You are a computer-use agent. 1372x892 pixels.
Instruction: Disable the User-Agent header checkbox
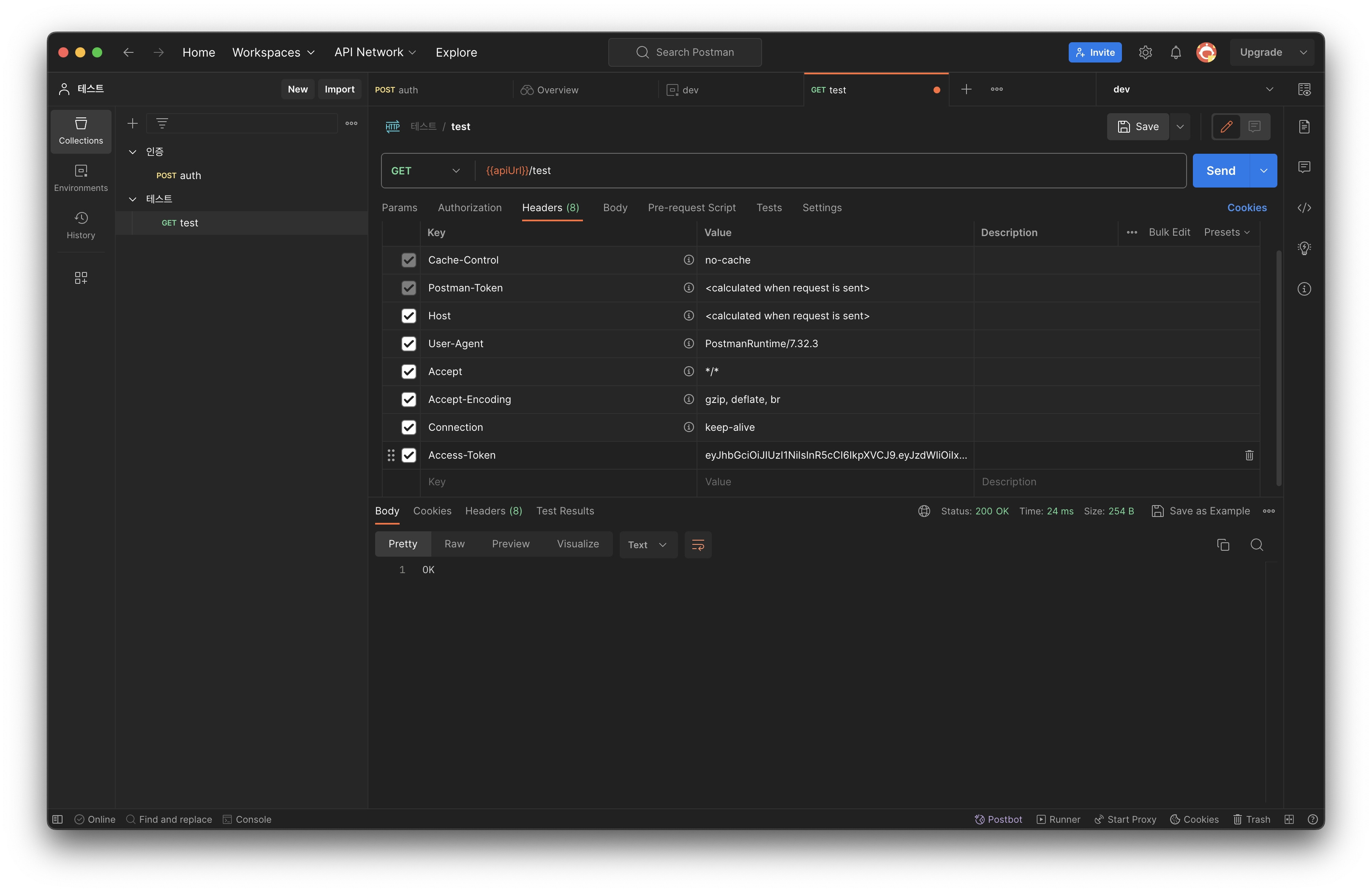(409, 343)
